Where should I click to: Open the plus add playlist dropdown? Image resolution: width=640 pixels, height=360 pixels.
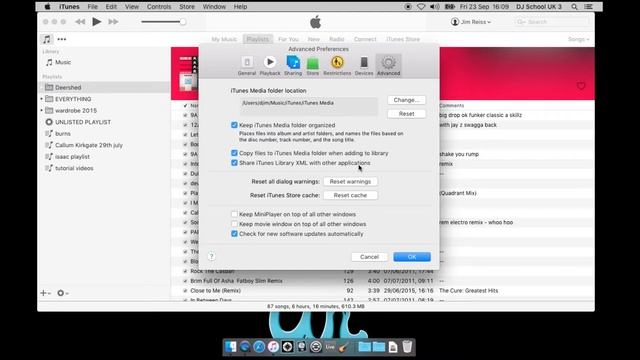pyautogui.click(x=45, y=293)
